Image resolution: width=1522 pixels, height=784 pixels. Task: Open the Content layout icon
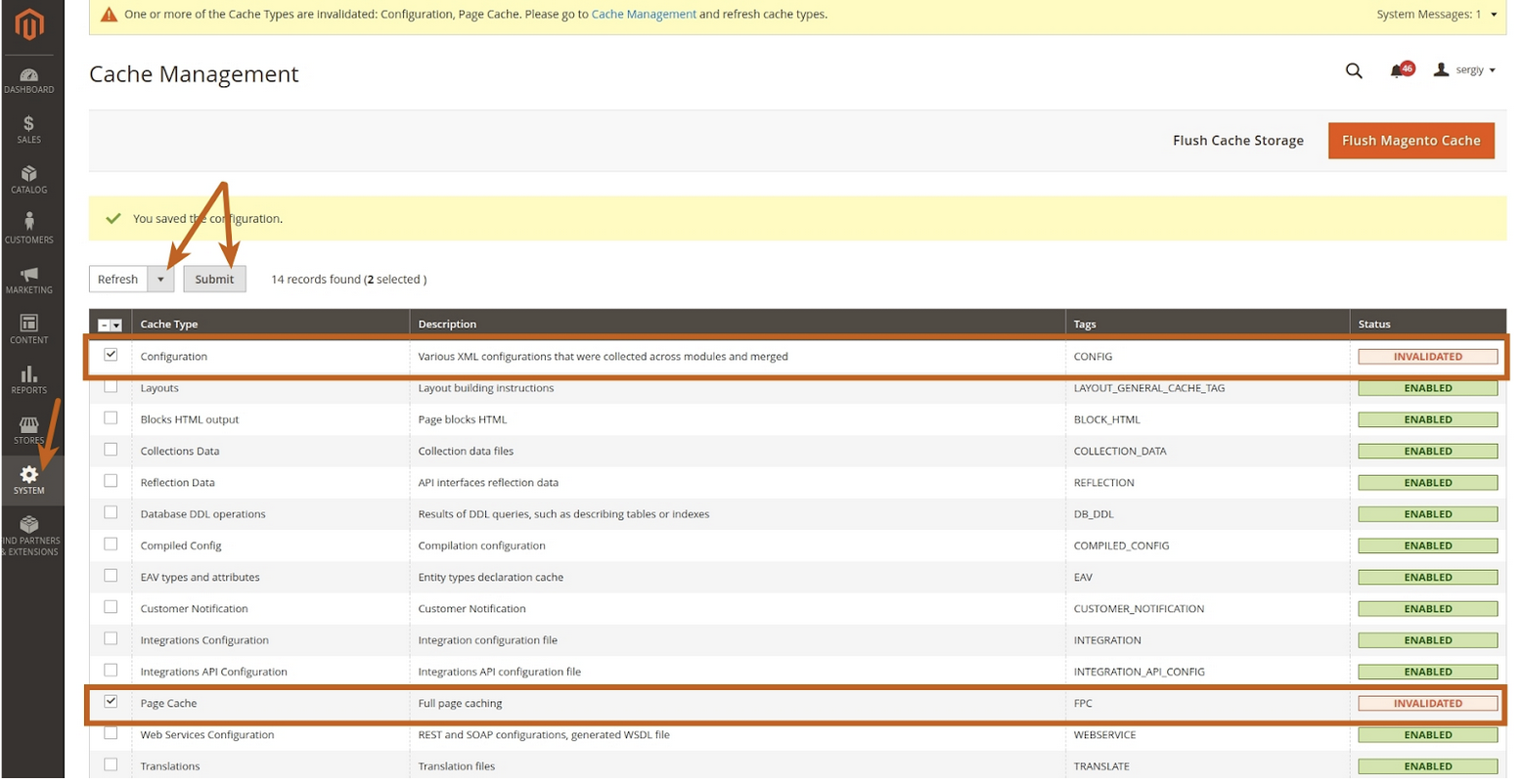coord(28,323)
